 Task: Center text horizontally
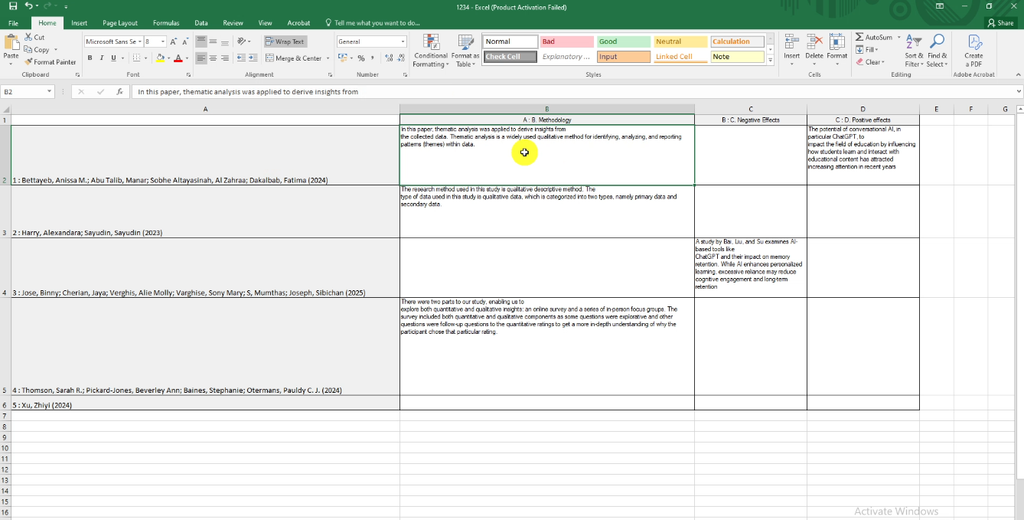click(x=213, y=58)
